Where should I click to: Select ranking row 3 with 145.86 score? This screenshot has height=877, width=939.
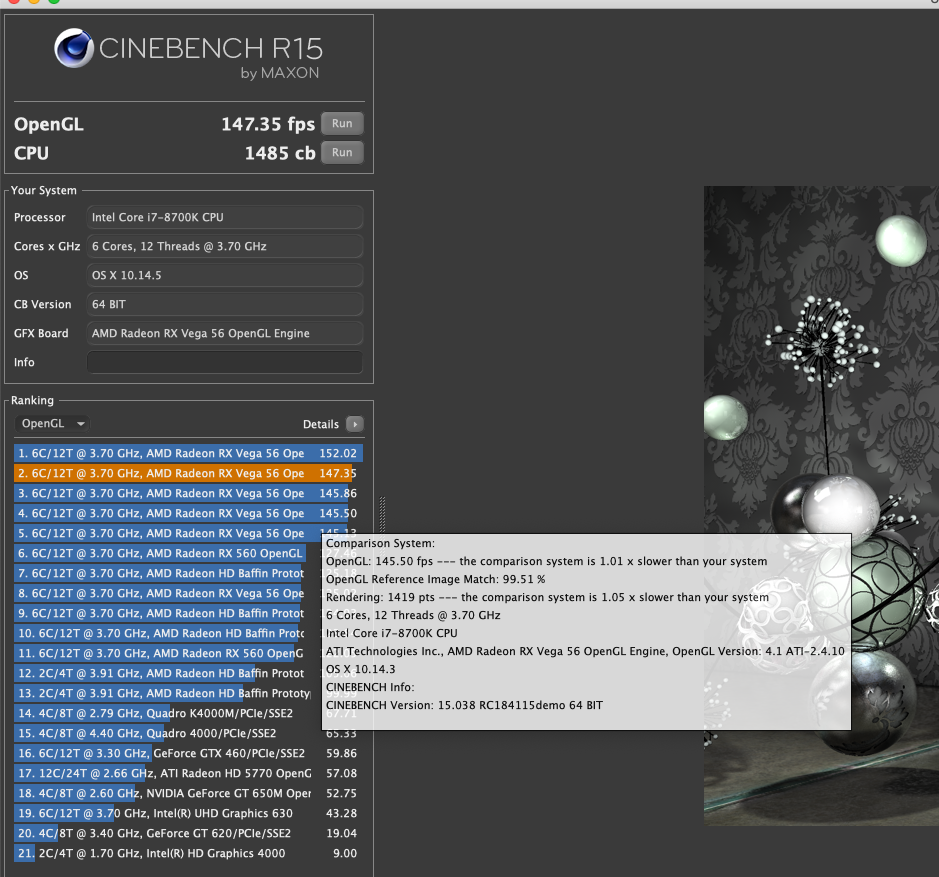tap(188, 493)
